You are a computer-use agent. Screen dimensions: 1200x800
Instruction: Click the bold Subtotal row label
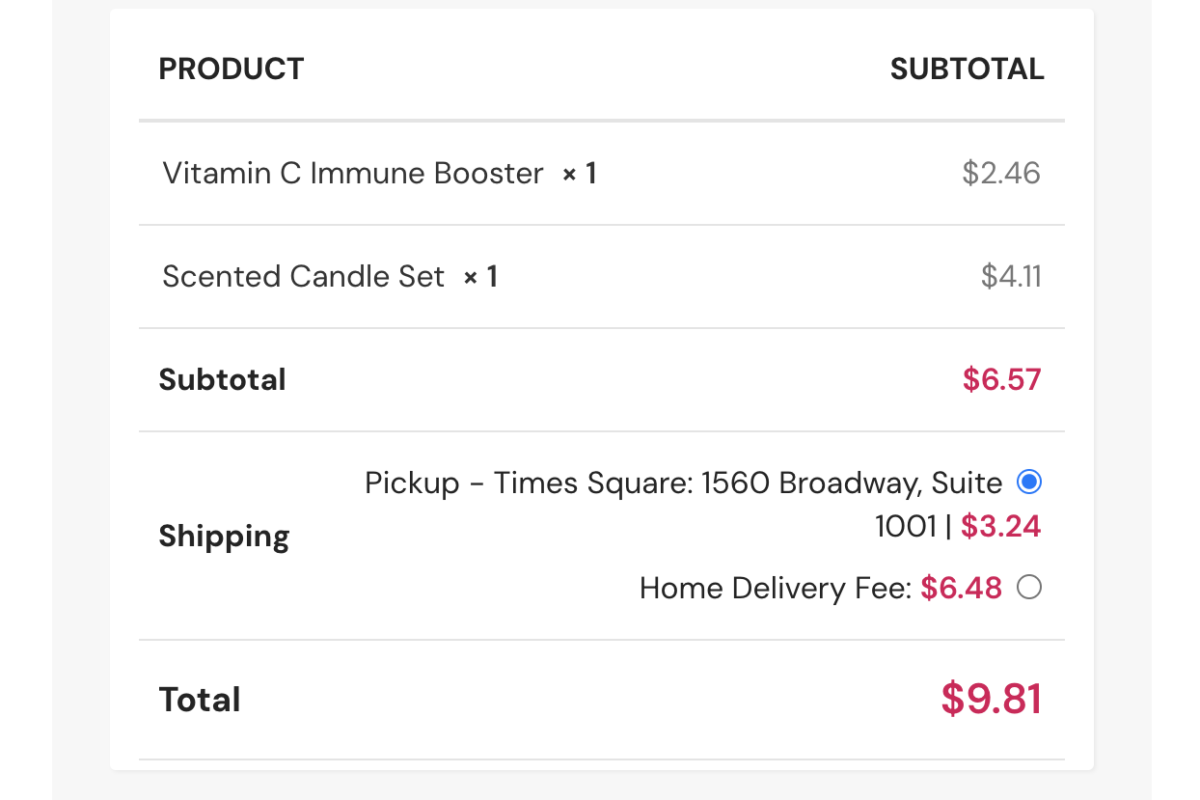pyautogui.click(x=222, y=380)
